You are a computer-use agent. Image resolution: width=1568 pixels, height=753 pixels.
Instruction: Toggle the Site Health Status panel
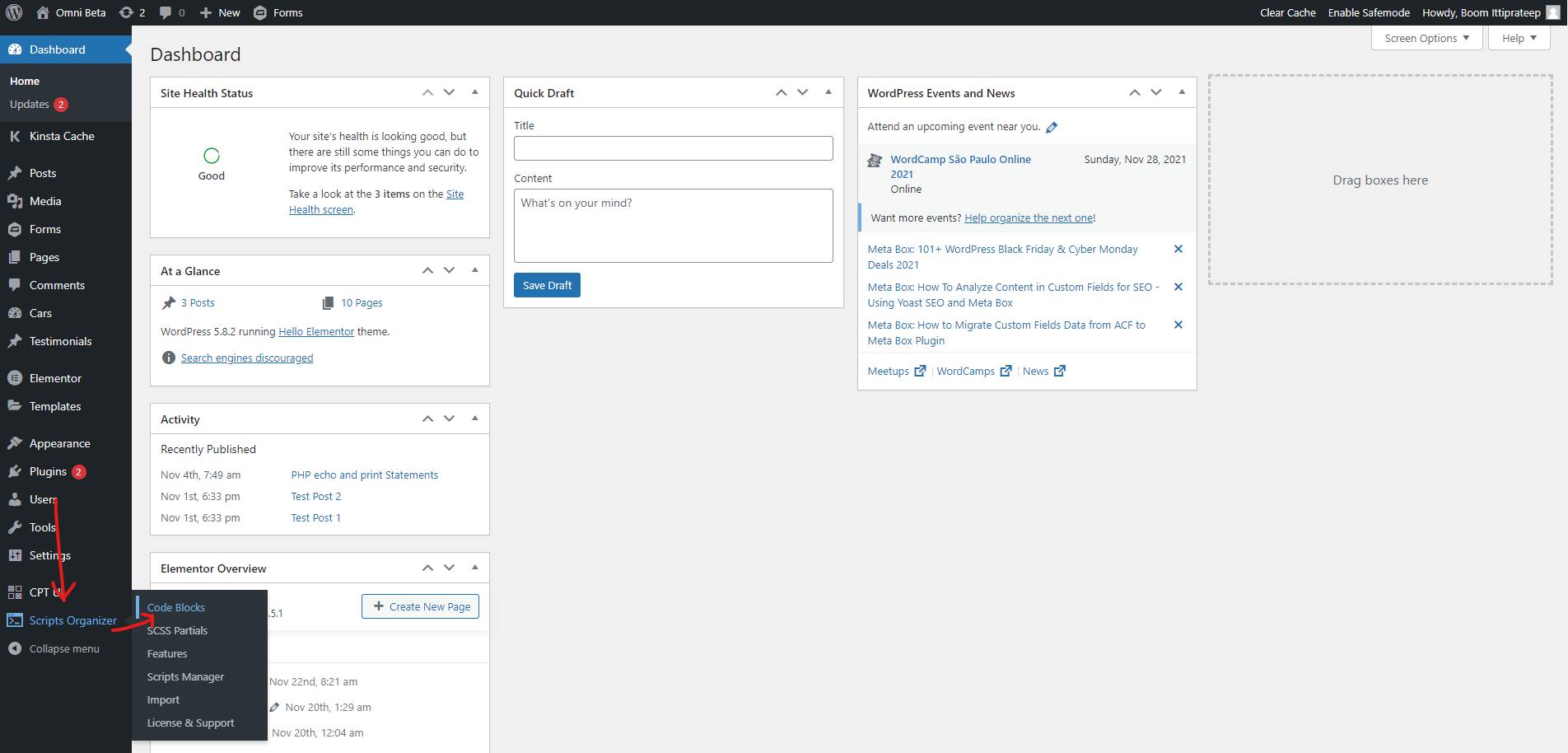pos(475,92)
